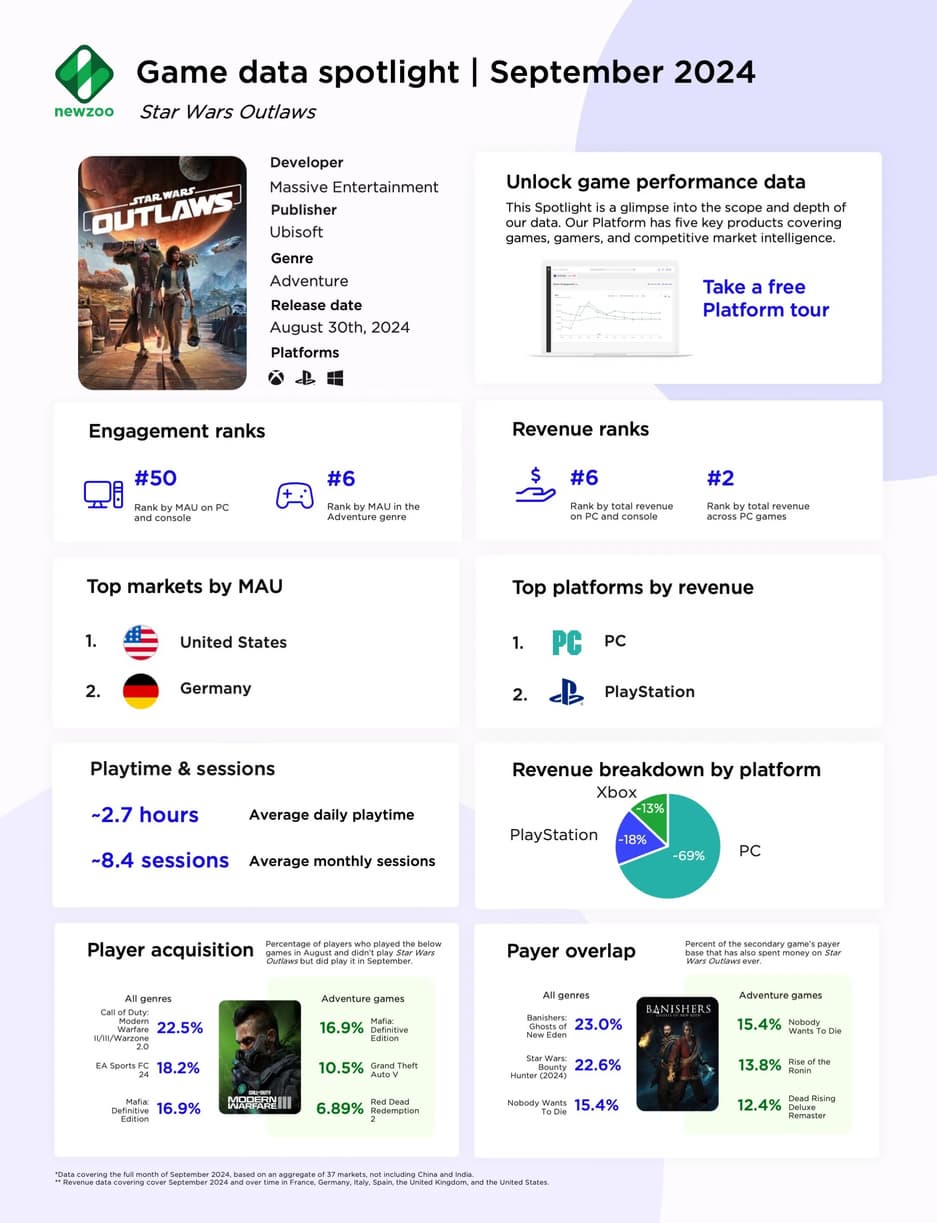Viewport: 937px width, 1223px height.
Task: Click the hand with dollar revenue icon
Action: tap(535, 486)
